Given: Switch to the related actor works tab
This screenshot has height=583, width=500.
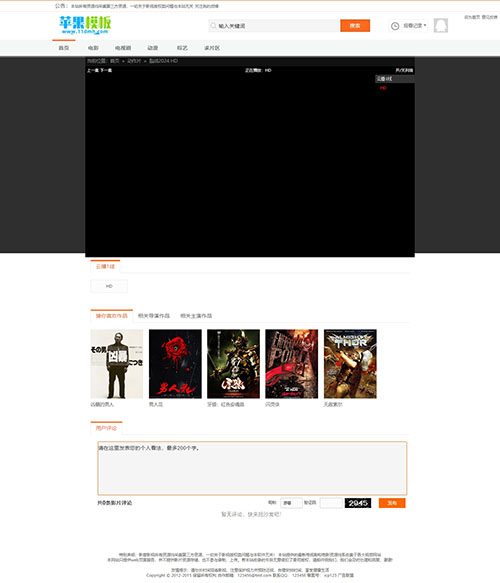Looking at the screenshot, I should pyautogui.click(x=196, y=316).
